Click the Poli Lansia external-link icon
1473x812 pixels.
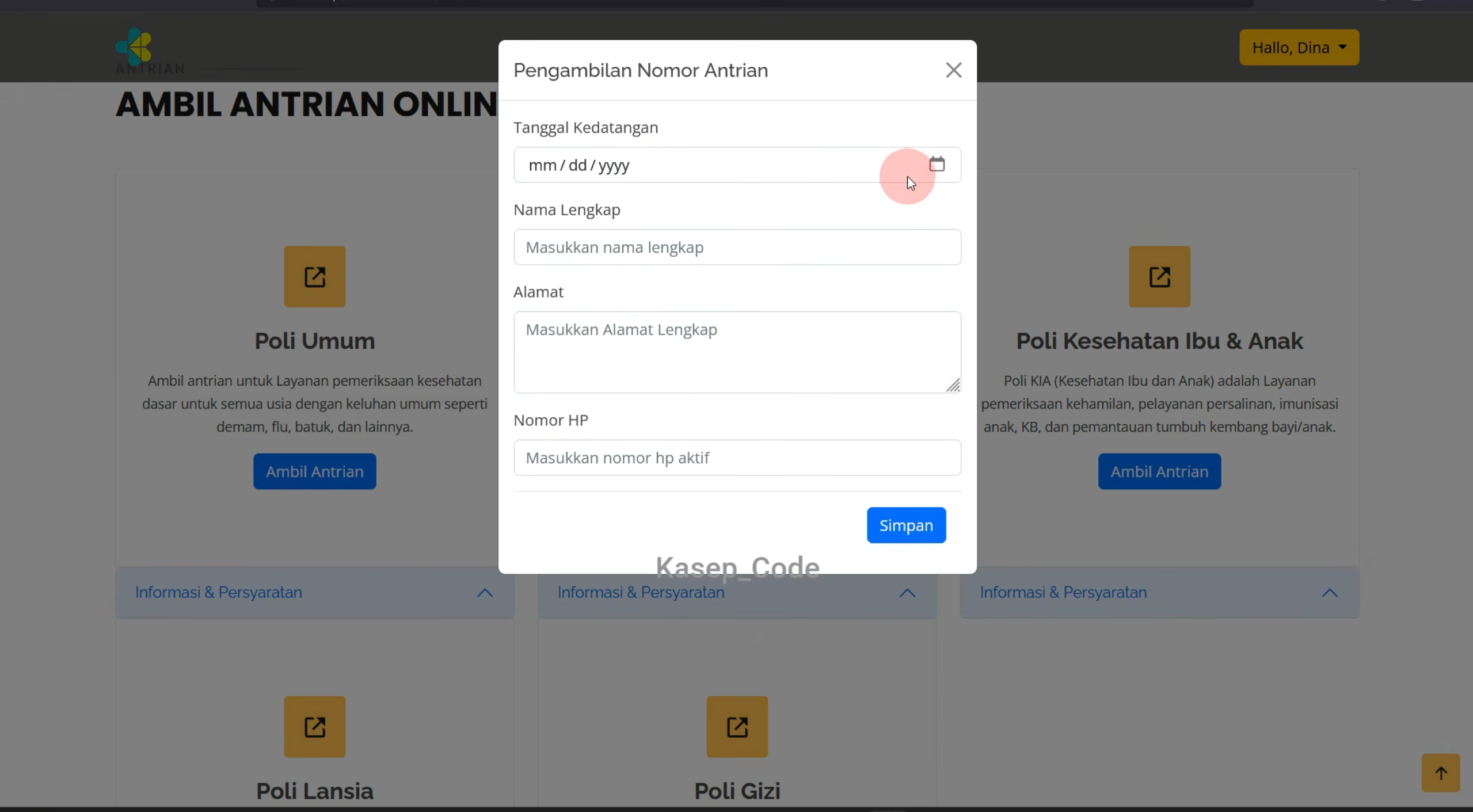(315, 727)
